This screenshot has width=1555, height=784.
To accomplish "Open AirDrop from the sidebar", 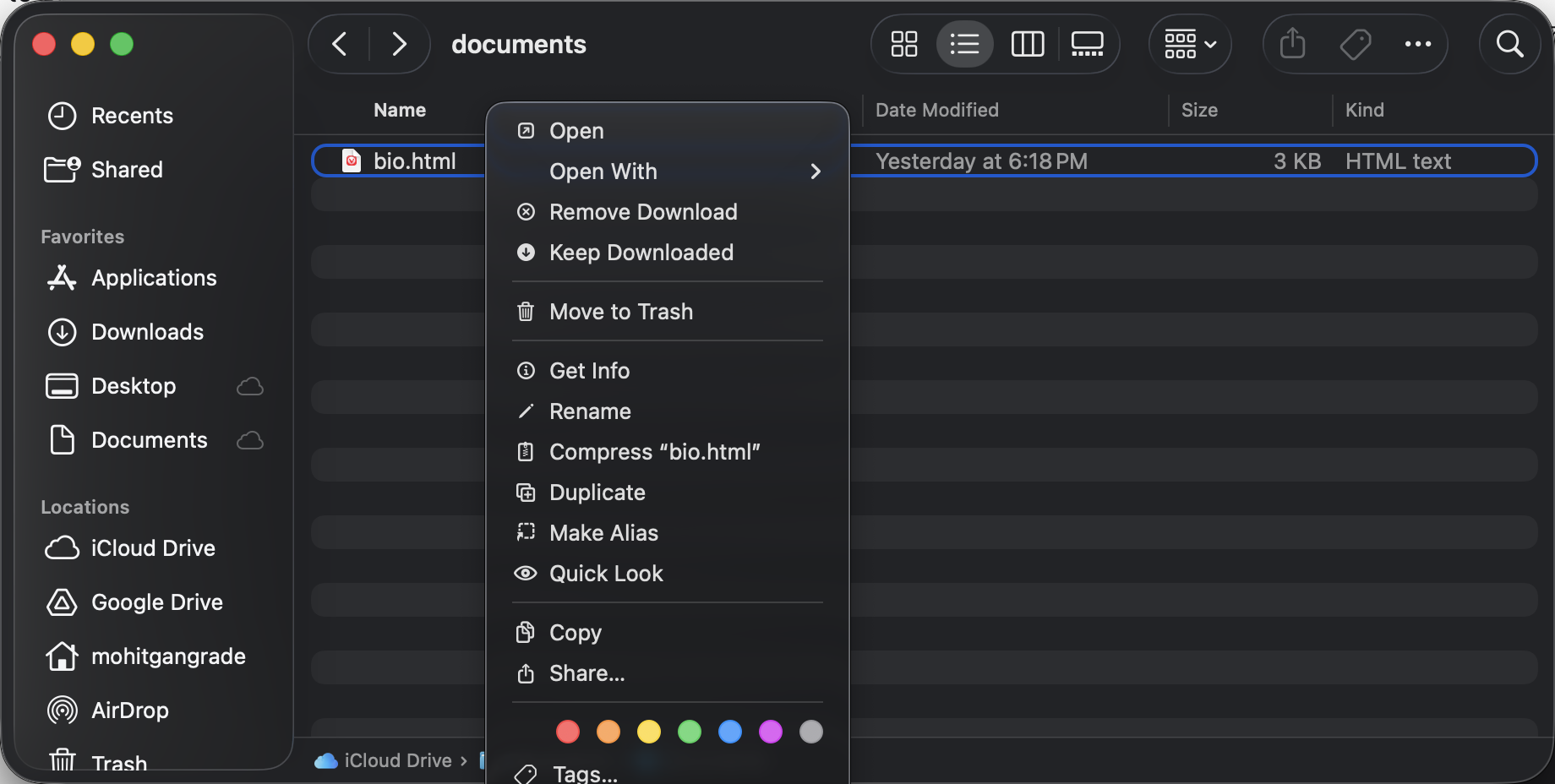I will click(129, 710).
